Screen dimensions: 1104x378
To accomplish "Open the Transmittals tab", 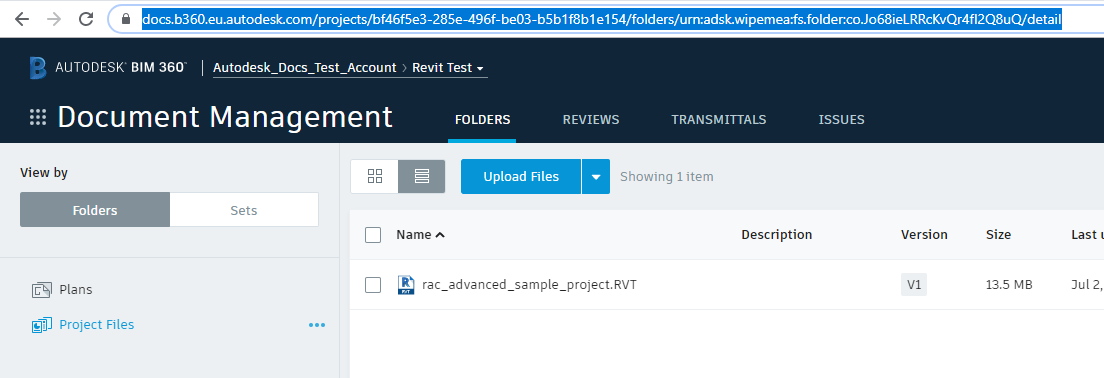I will click(718, 120).
